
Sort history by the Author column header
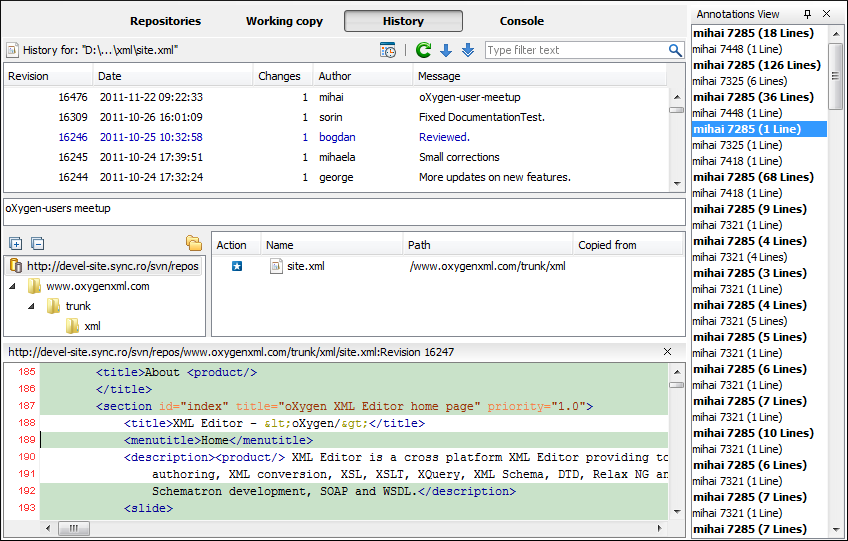tap(335, 76)
